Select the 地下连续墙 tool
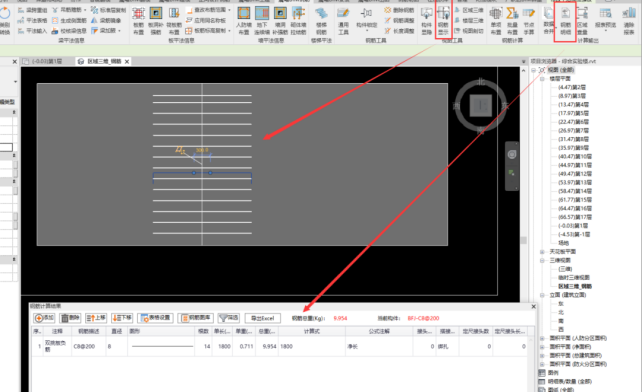Viewport: 642px width, 392px height. [x=262, y=20]
